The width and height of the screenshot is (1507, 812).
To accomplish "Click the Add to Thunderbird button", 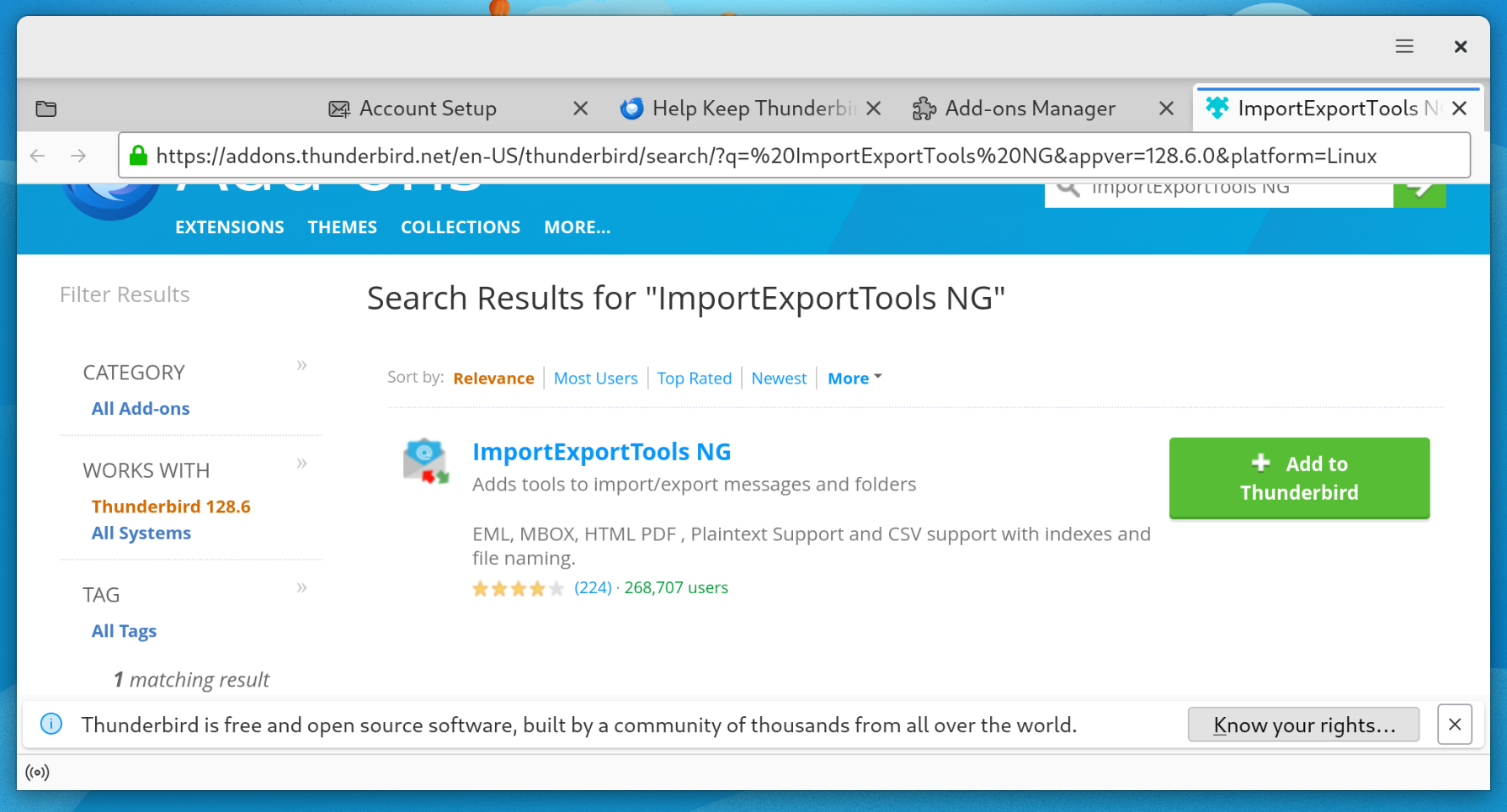I will pyautogui.click(x=1299, y=478).
